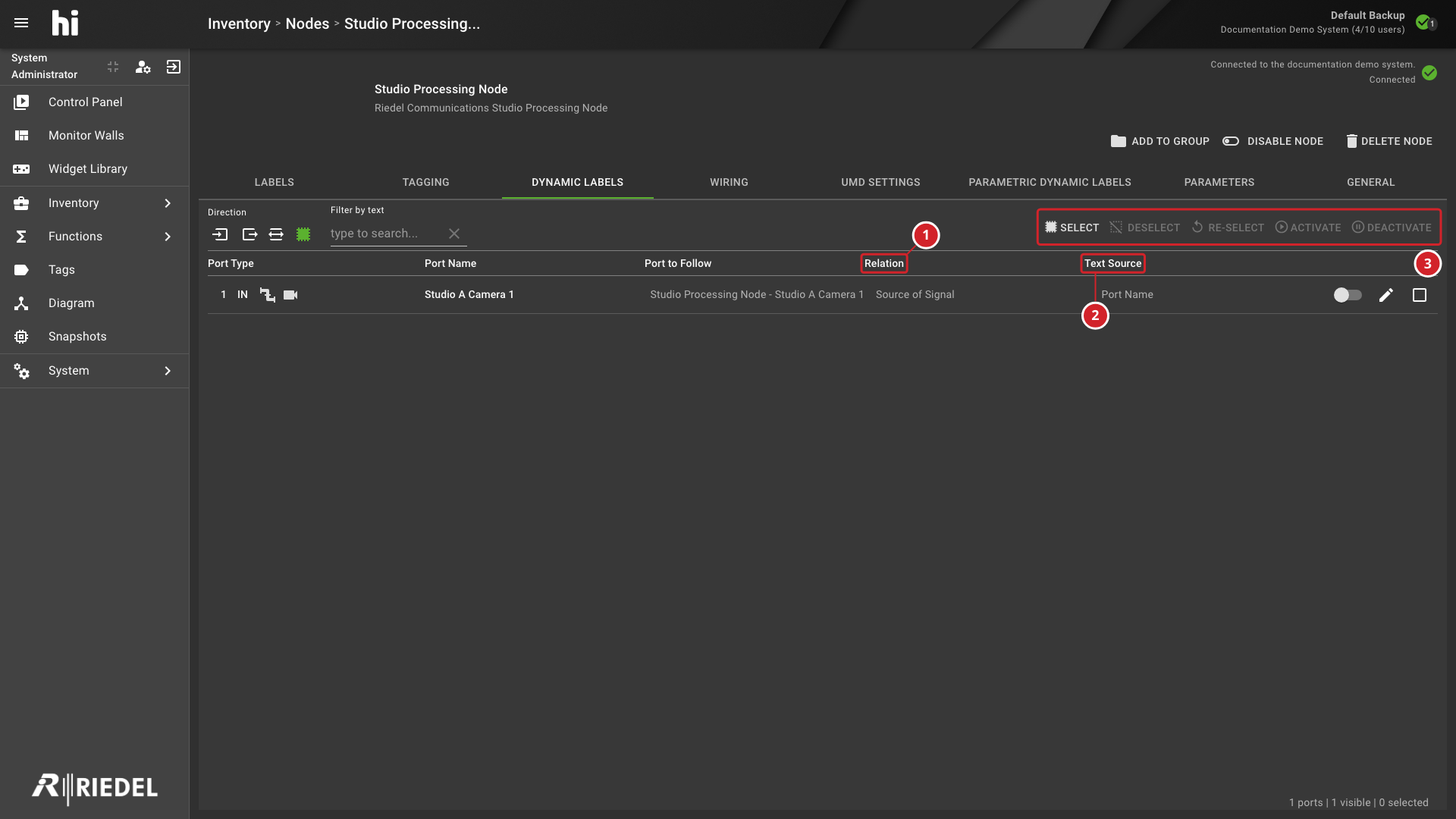Filter by bidirectional direction icon
Viewport: 1456px width, 819px height.
coord(276,234)
